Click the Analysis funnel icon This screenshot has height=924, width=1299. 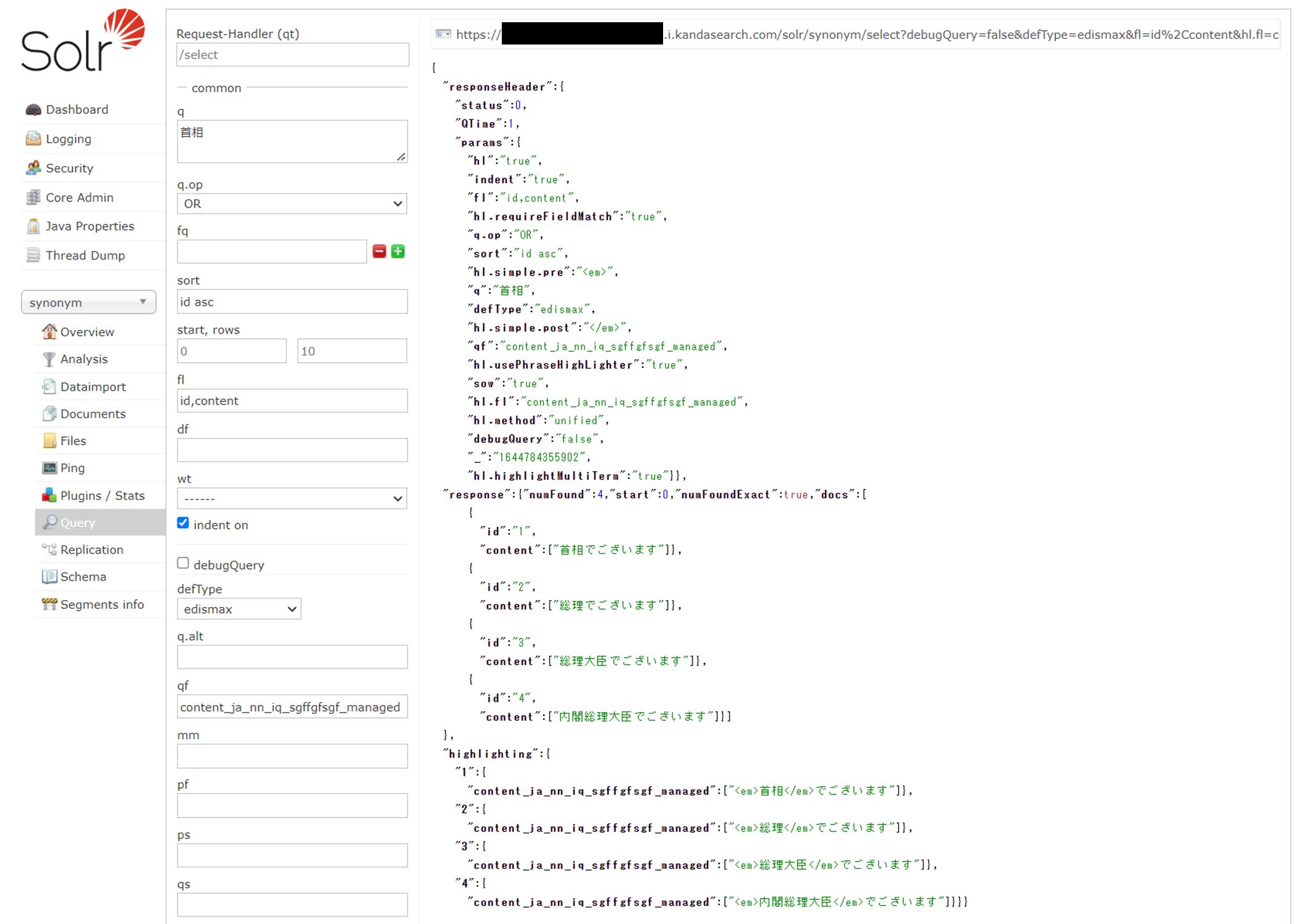[49, 359]
